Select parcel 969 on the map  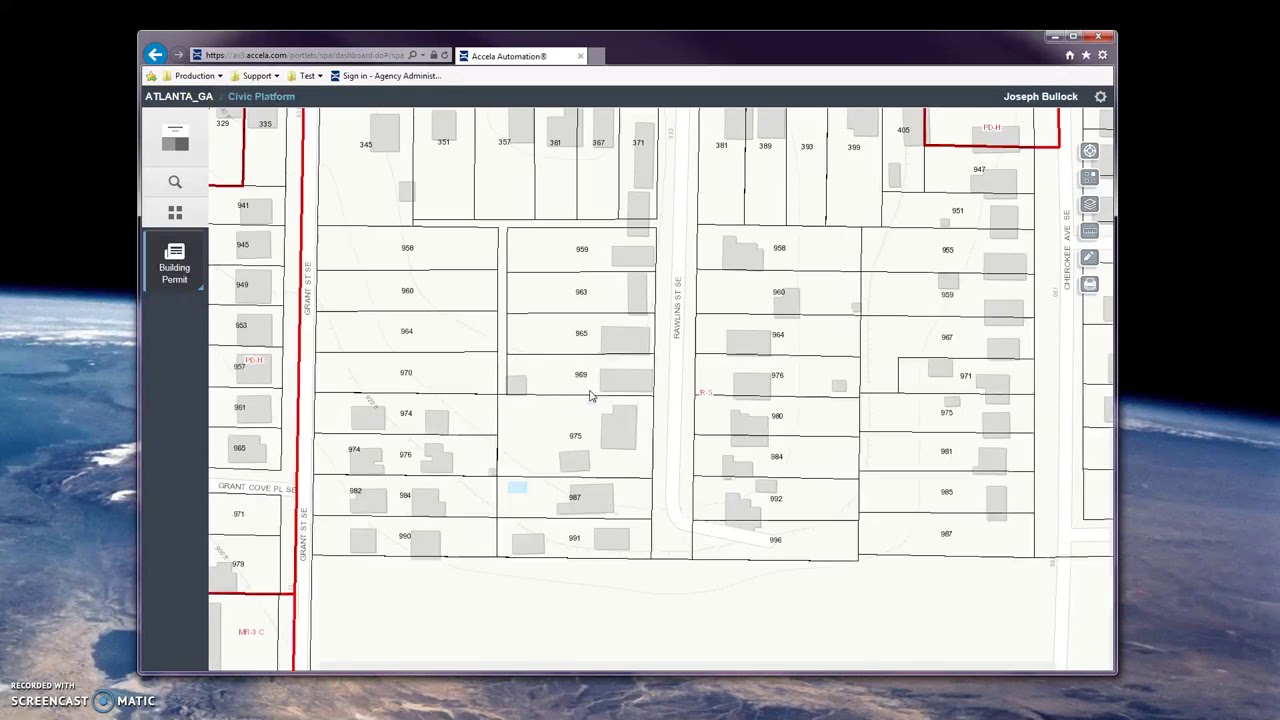coord(580,375)
